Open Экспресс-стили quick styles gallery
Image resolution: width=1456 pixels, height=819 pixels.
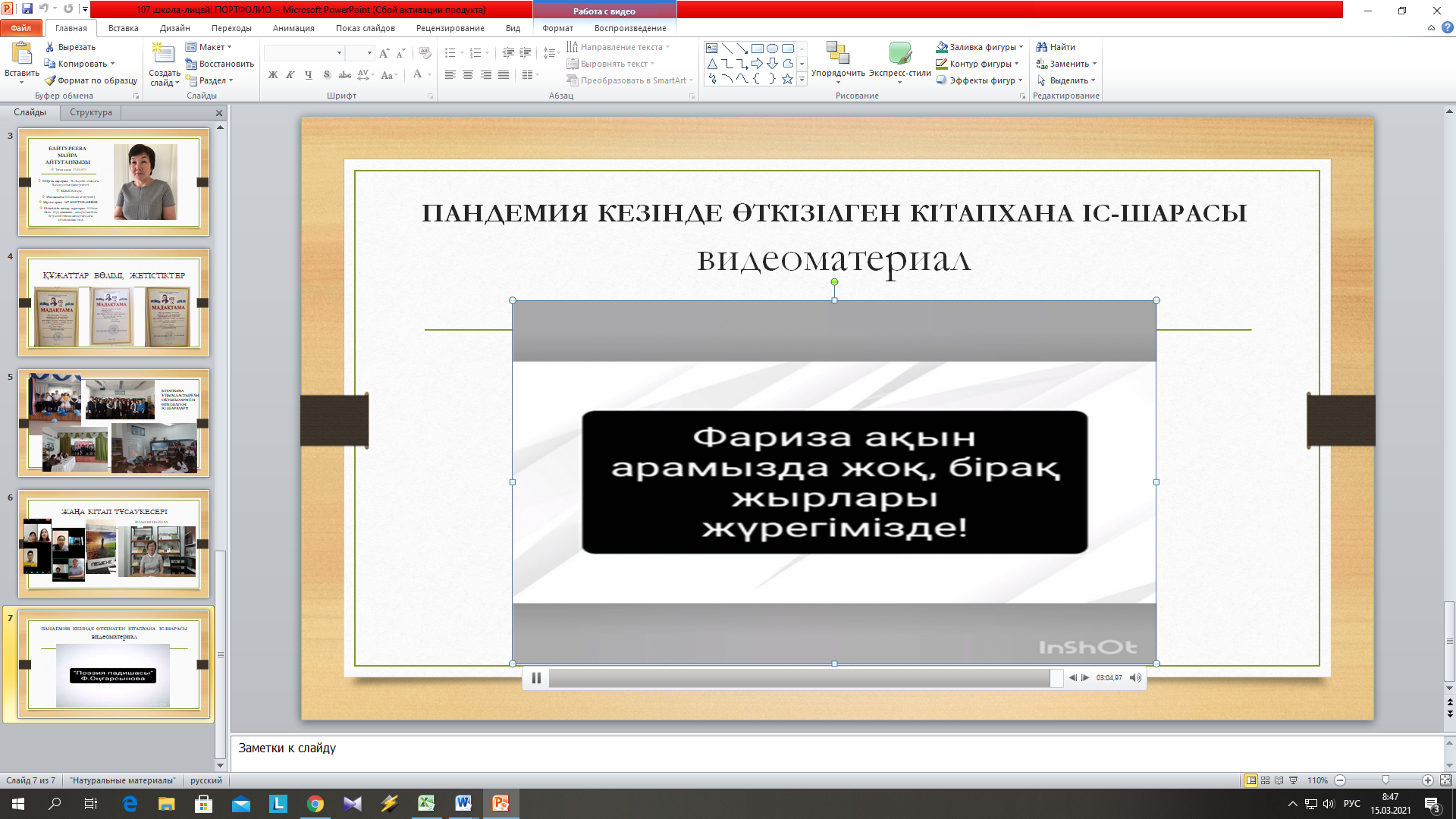point(899,62)
